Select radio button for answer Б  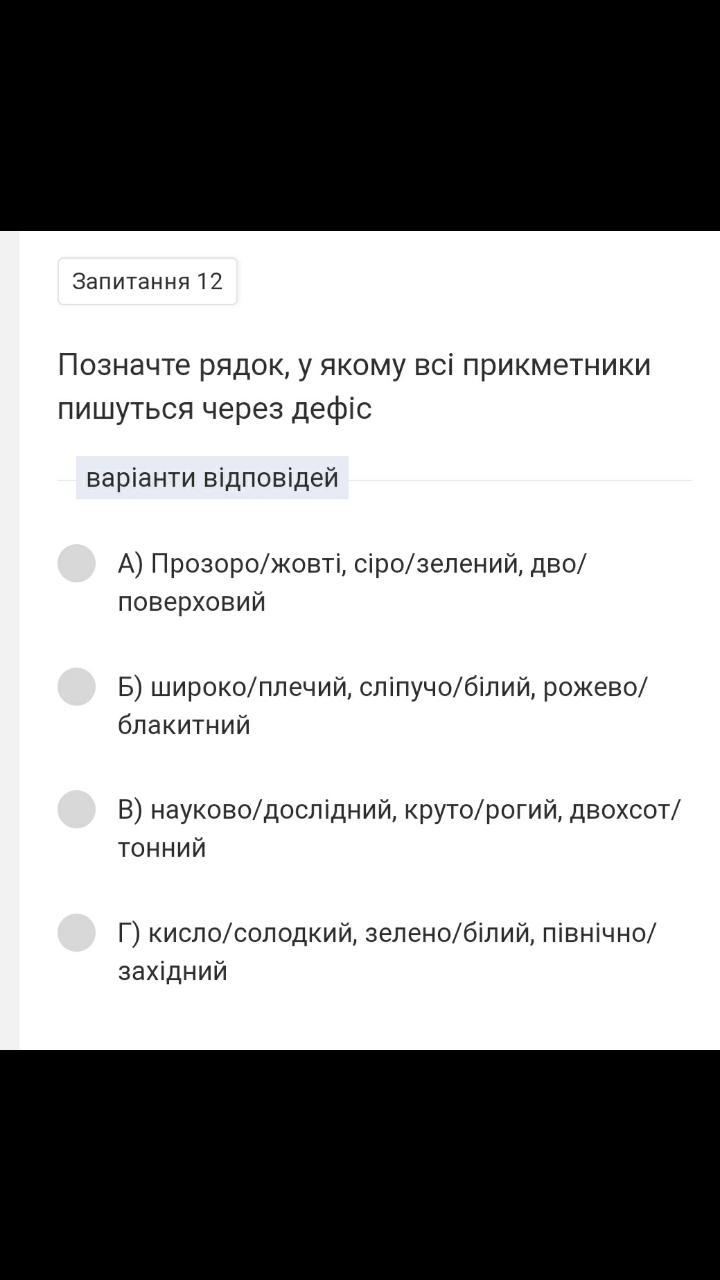click(76, 687)
